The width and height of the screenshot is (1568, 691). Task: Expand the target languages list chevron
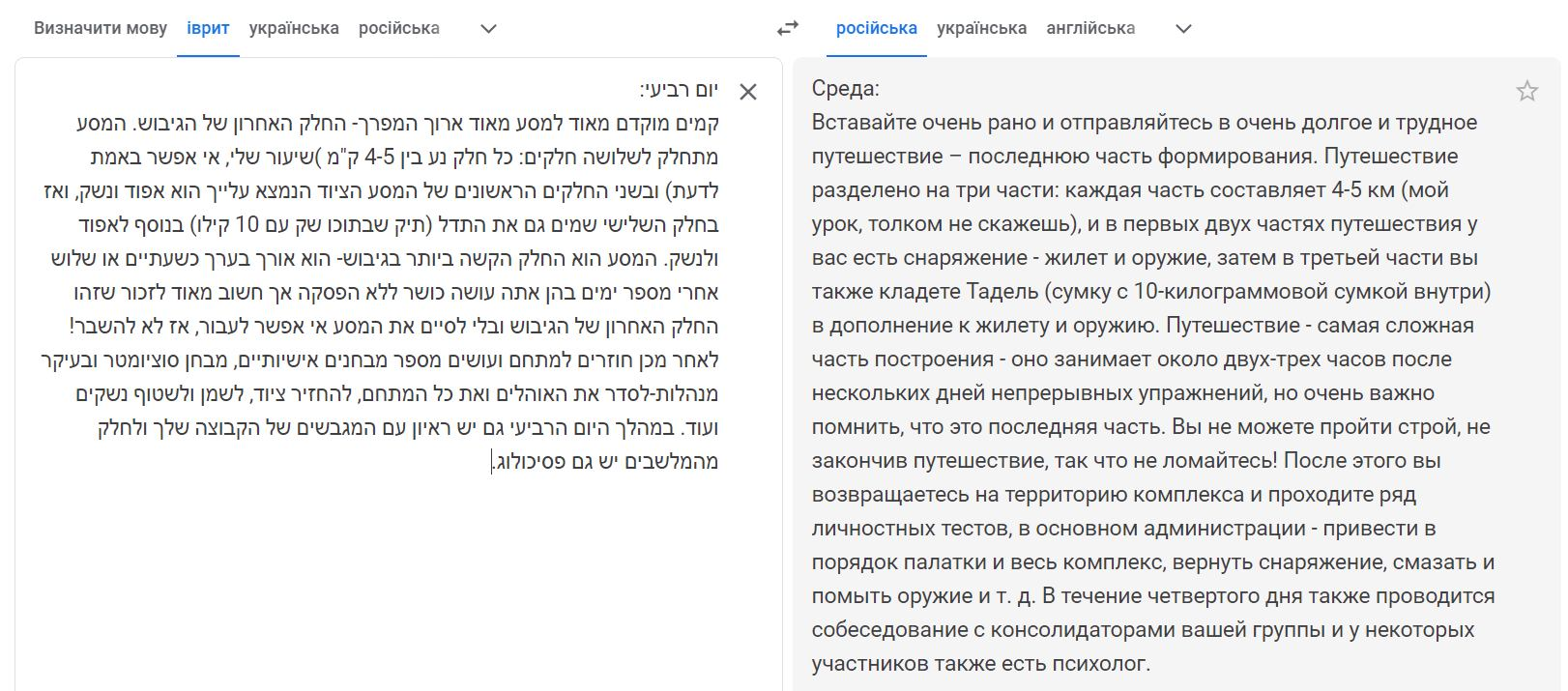(x=1183, y=28)
